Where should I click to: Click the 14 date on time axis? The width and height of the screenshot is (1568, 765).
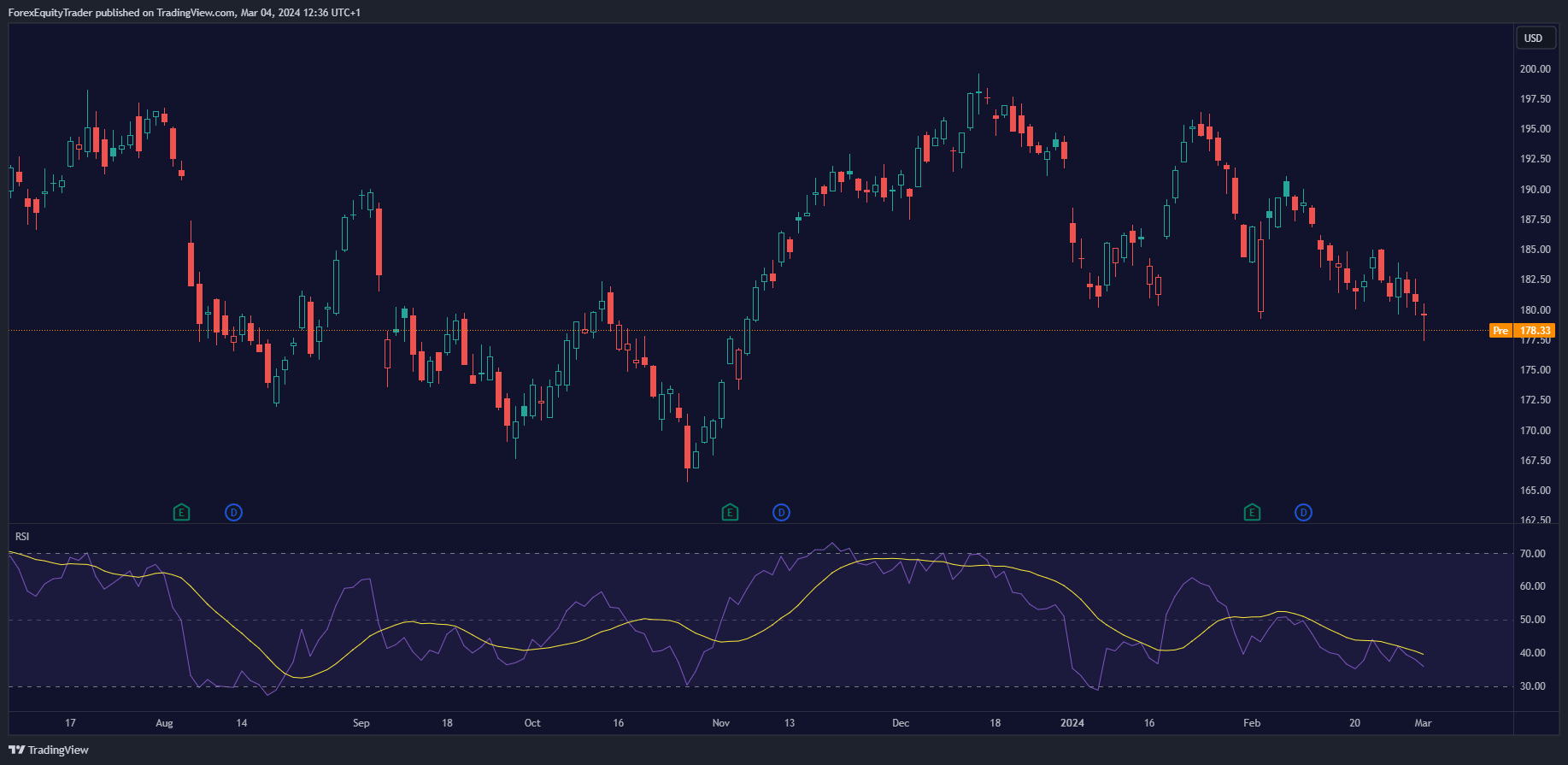pos(242,723)
